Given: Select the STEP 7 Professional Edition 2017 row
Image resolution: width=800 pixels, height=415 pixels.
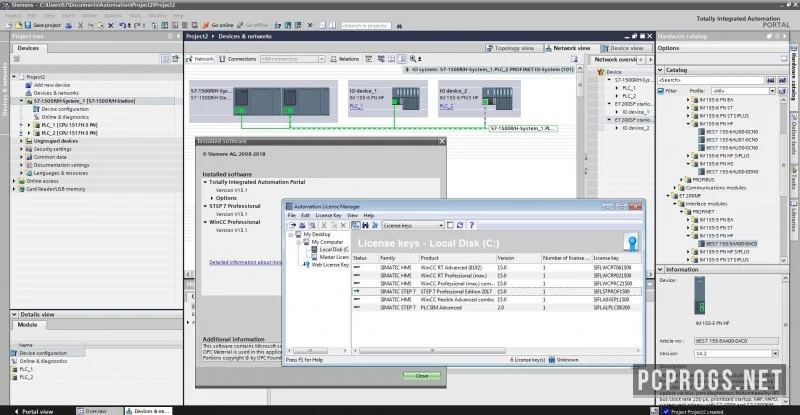Looking at the screenshot, I should point(496,291).
